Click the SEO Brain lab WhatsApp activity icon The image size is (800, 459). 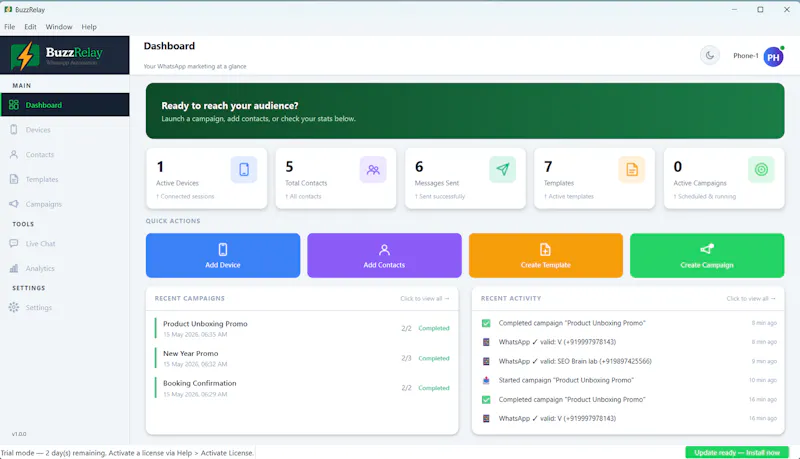tap(486, 361)
